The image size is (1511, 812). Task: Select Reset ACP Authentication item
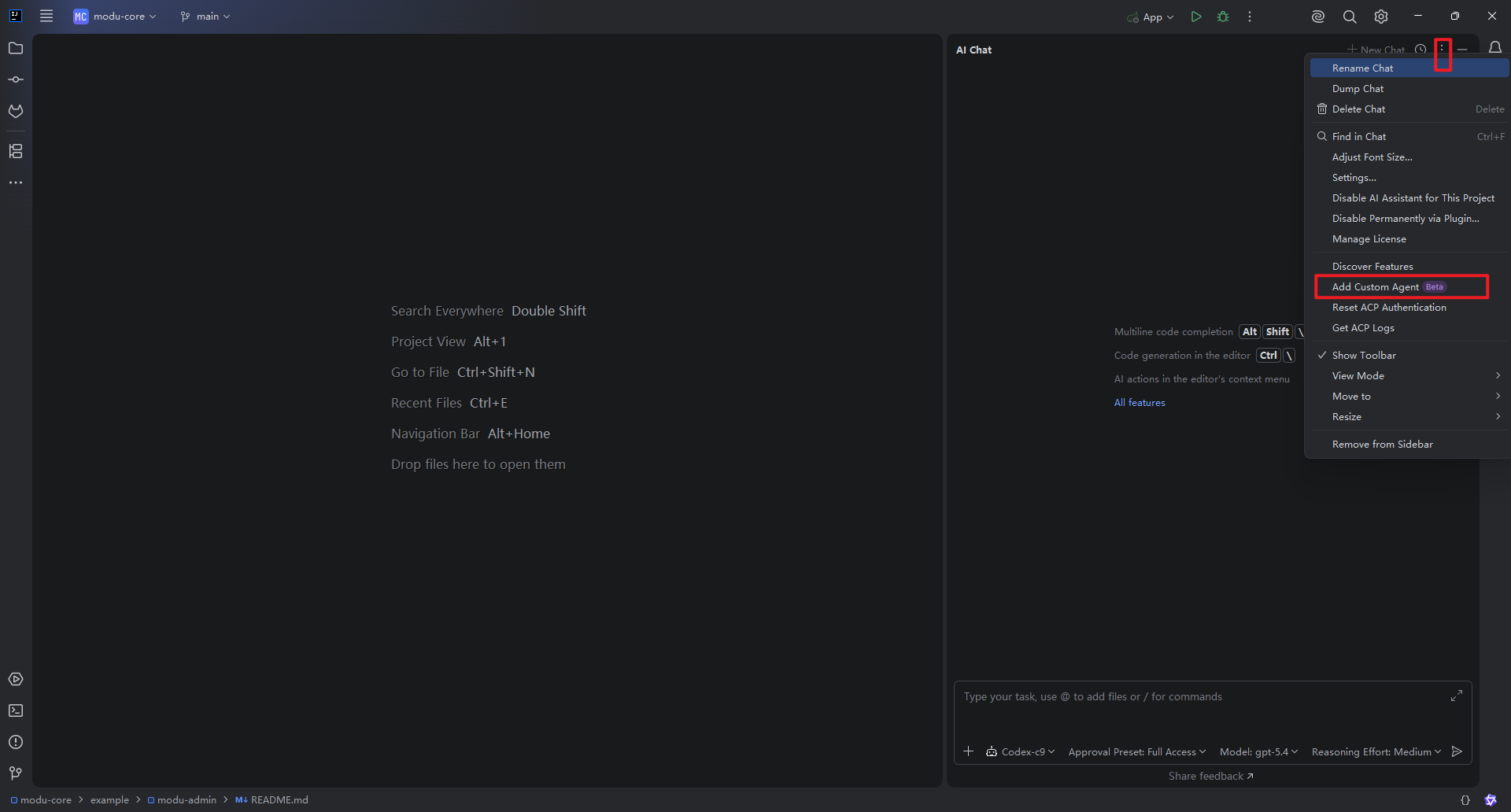pos(1407,308)
